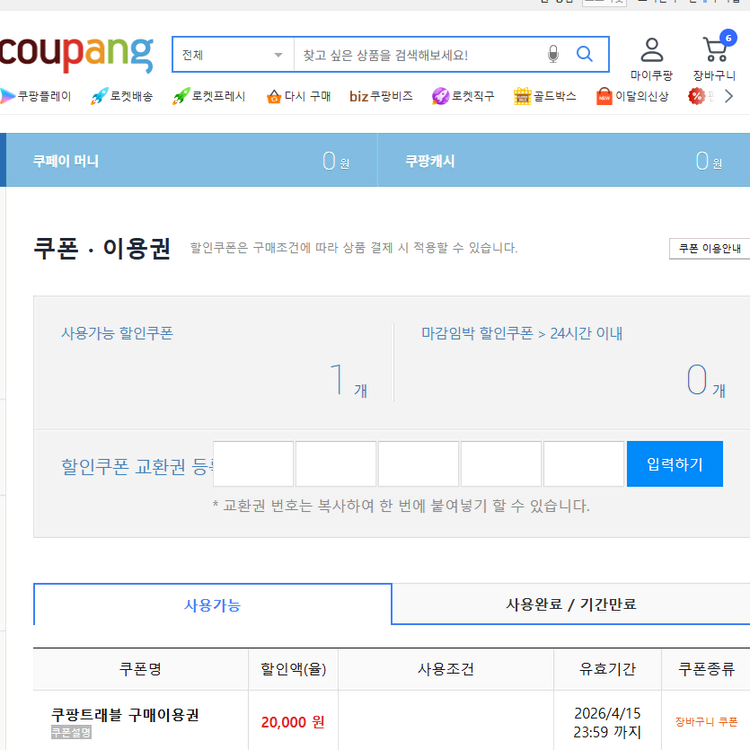Viewport: 750px width, 750px height.
Task: Click the first coupon code input box
Action: [254, 464]
